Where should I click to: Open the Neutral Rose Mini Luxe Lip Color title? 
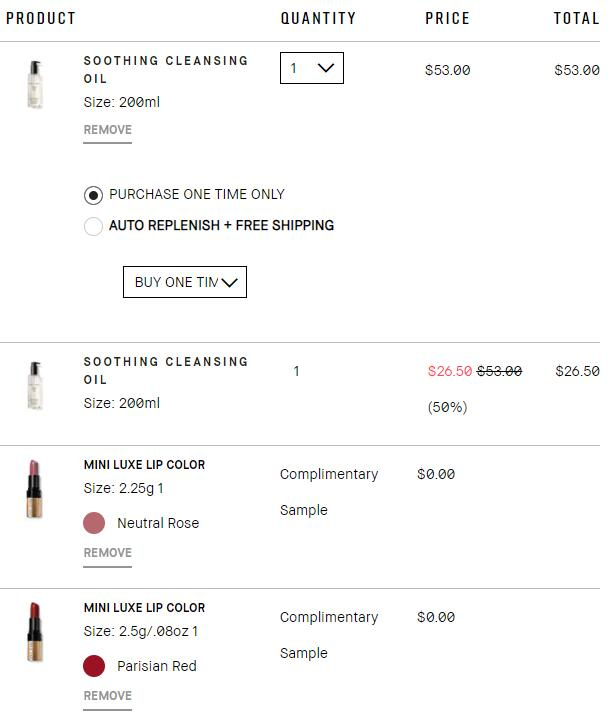(144, 465)
